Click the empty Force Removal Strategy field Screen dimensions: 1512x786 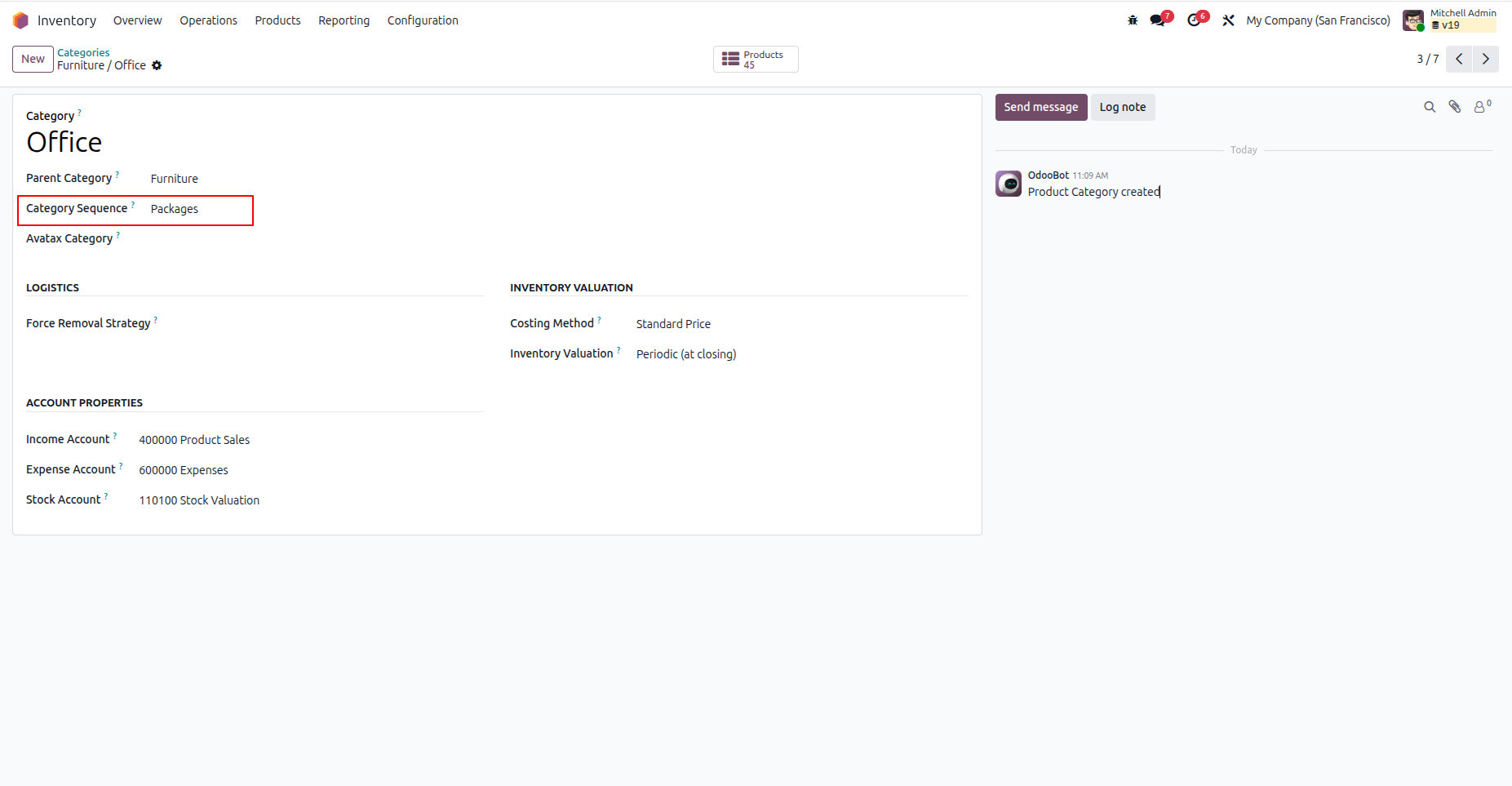point(326,324)
